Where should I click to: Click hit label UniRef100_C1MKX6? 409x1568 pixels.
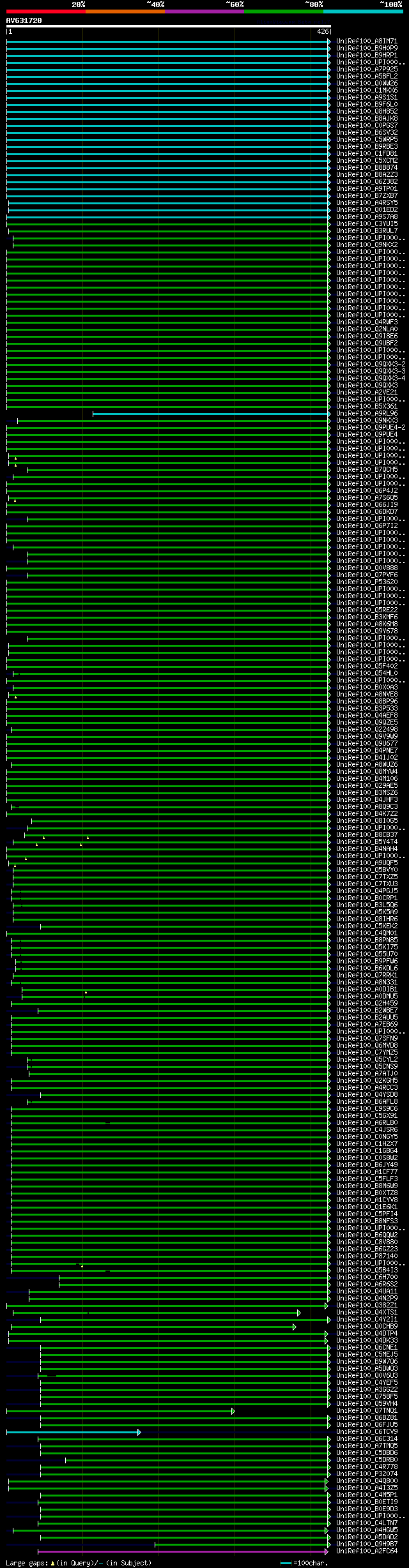click(367, 91)
